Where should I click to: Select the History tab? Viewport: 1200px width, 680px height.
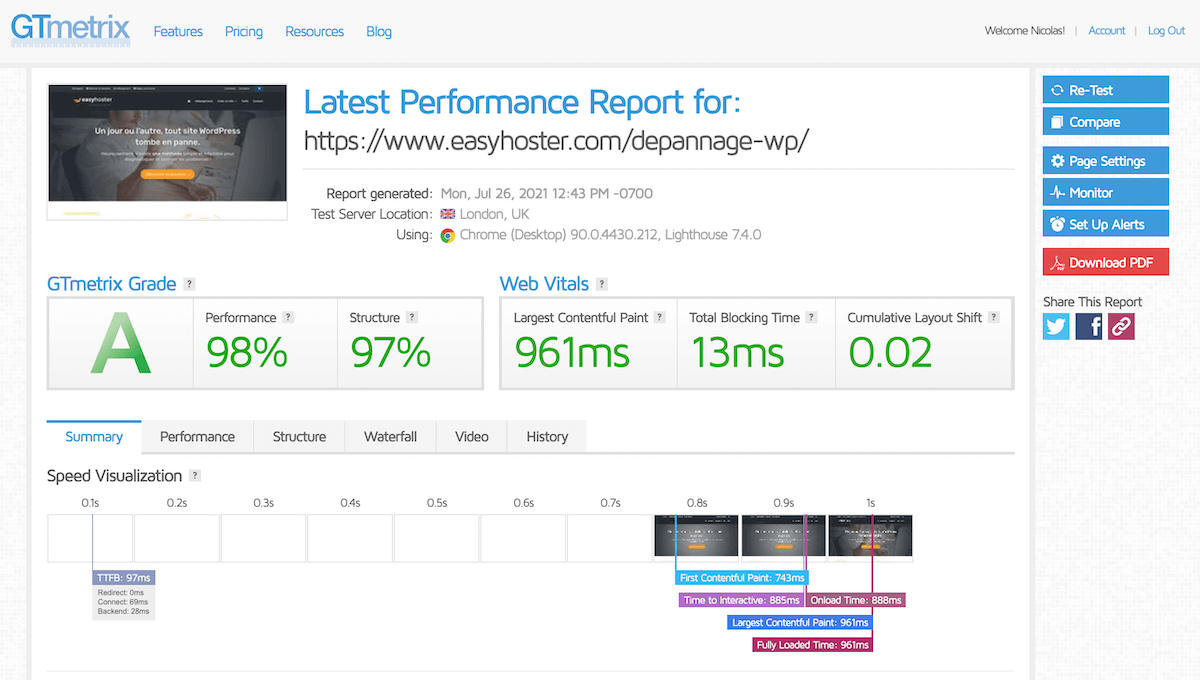pyautogui.click(x=547, y=437)
